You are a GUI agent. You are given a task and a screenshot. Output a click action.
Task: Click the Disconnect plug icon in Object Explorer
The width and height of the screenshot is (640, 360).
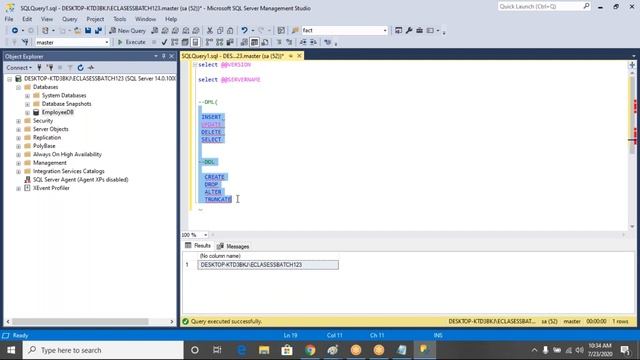point(50,68)
